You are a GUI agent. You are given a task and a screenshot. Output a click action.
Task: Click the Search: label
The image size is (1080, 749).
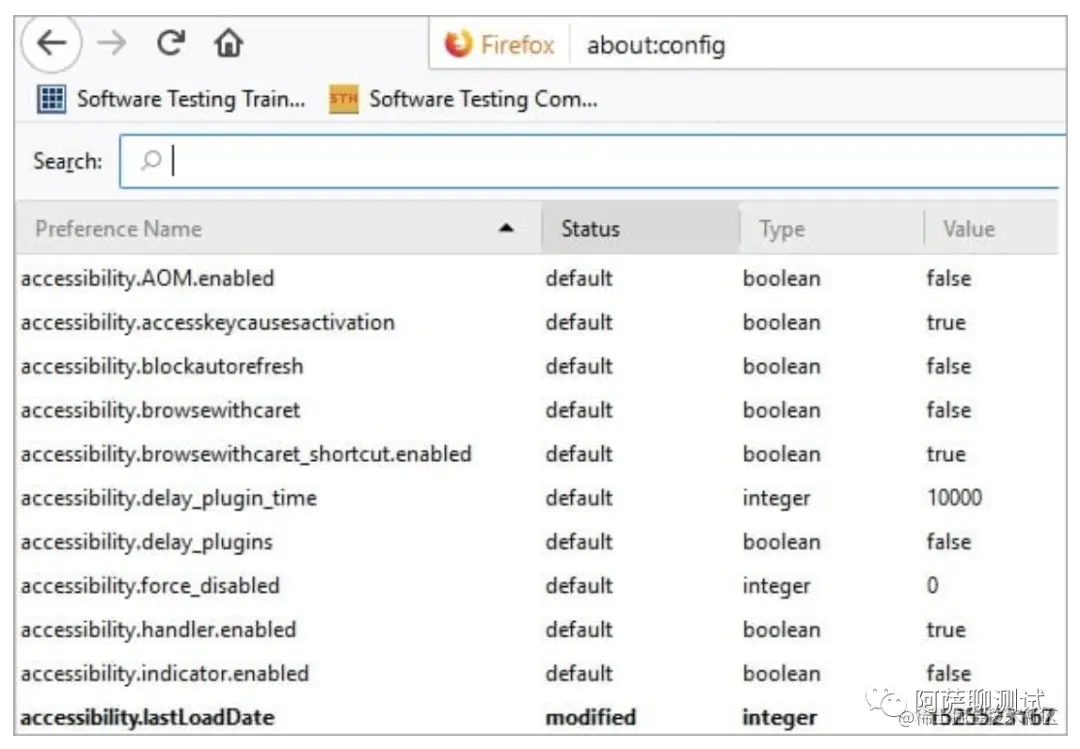67,161
